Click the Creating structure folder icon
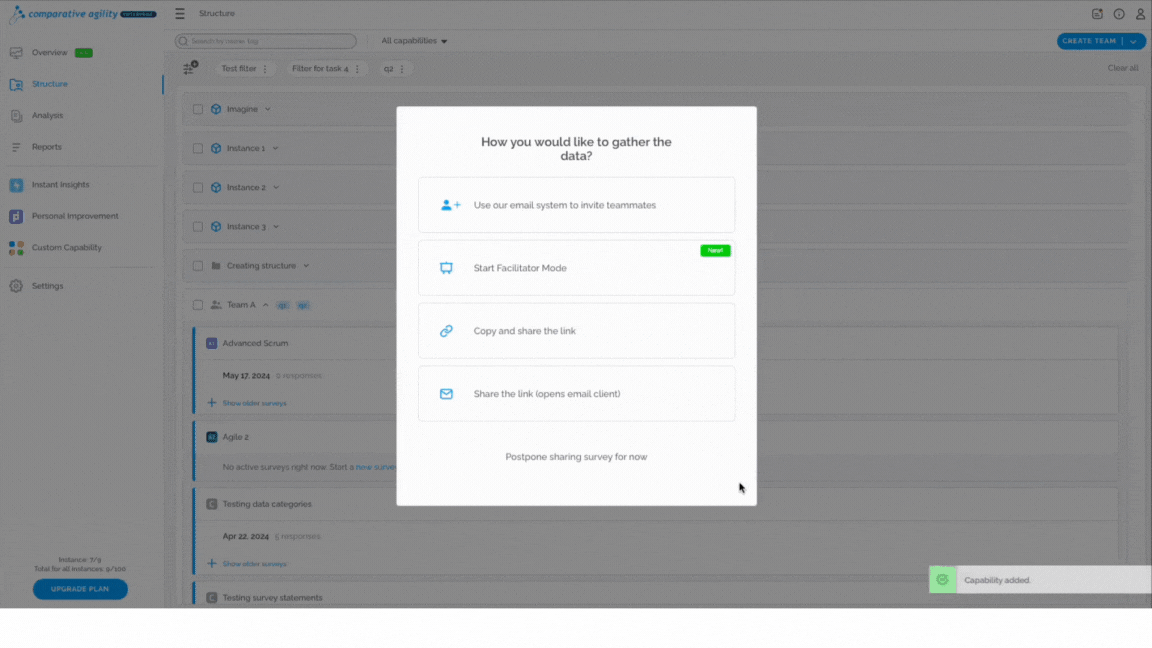Viewport: 1152px width, 648px height. [216, 266]
